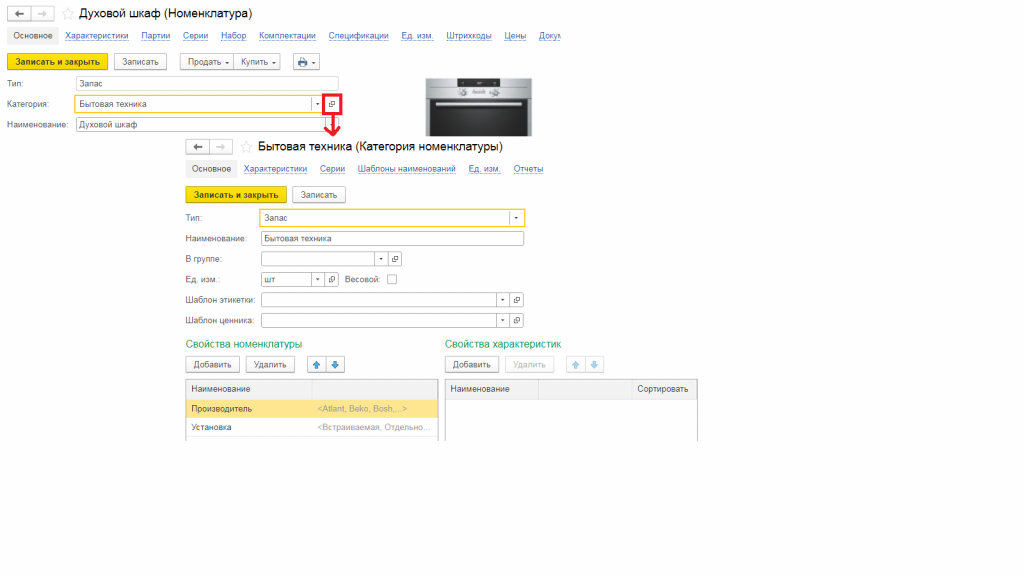Click Atlant, Beko, Bosh values cell
This screenshot has height=576, width=1024.
click(x=374, y=409)
